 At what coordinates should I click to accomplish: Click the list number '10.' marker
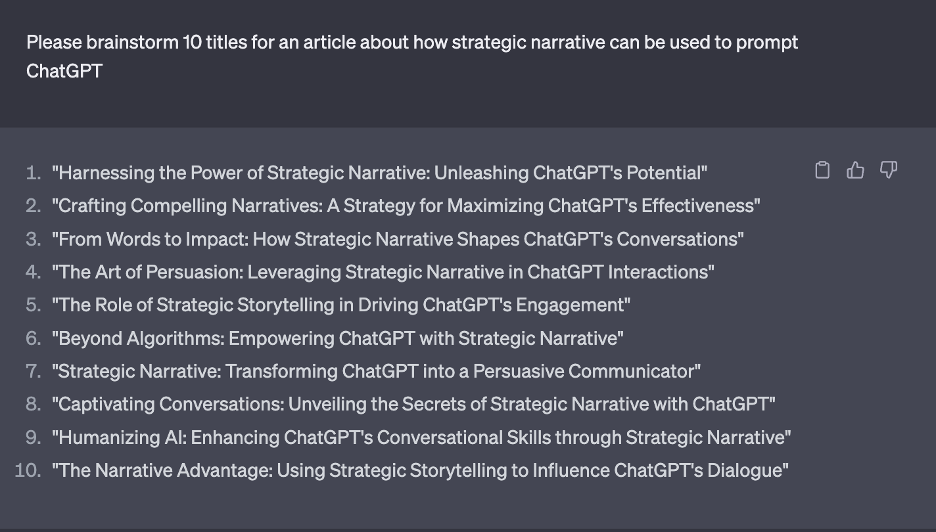pyautogui.click(x=28, y=470)
